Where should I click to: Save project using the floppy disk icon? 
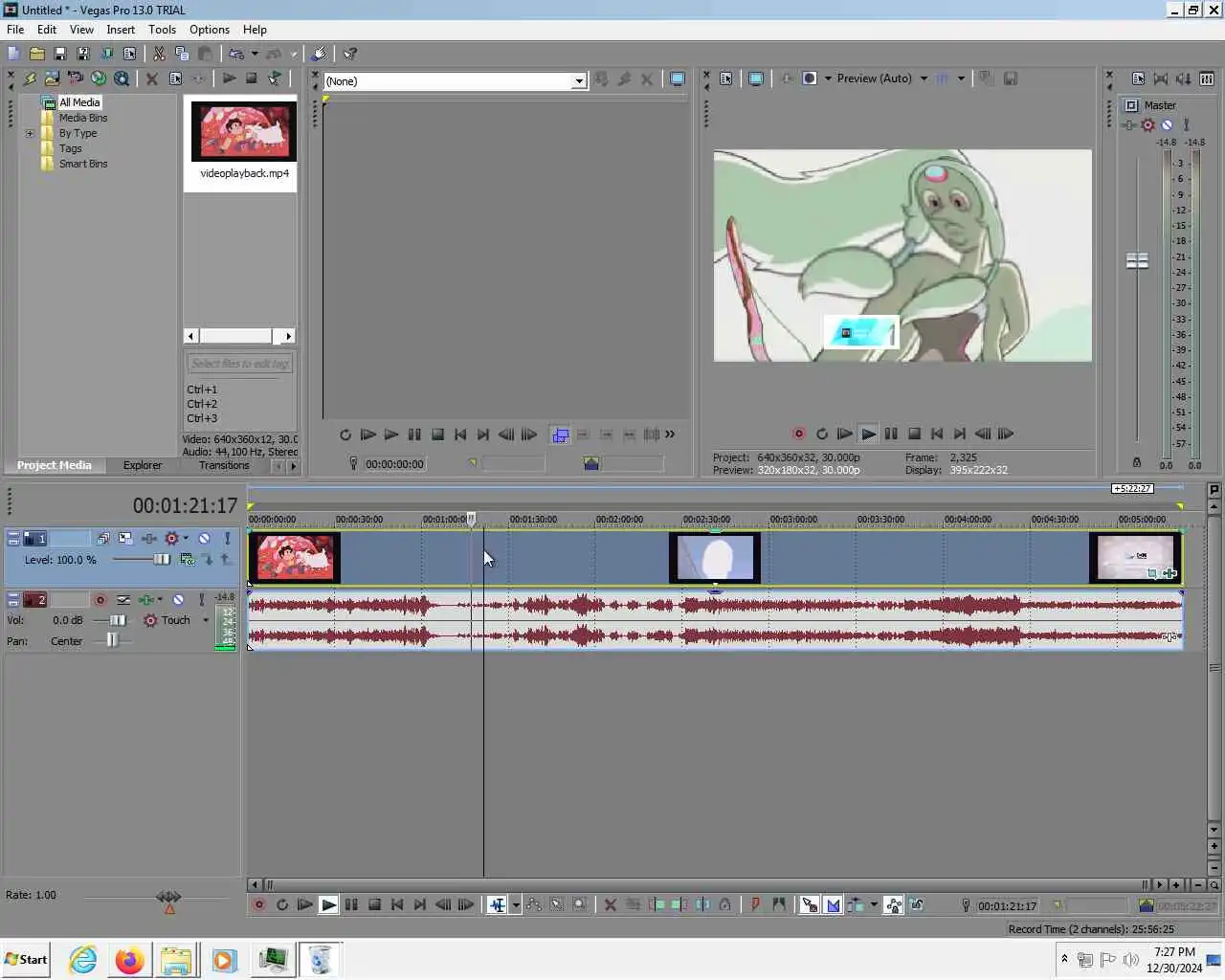pyautogui.click(x=59, y=54)
